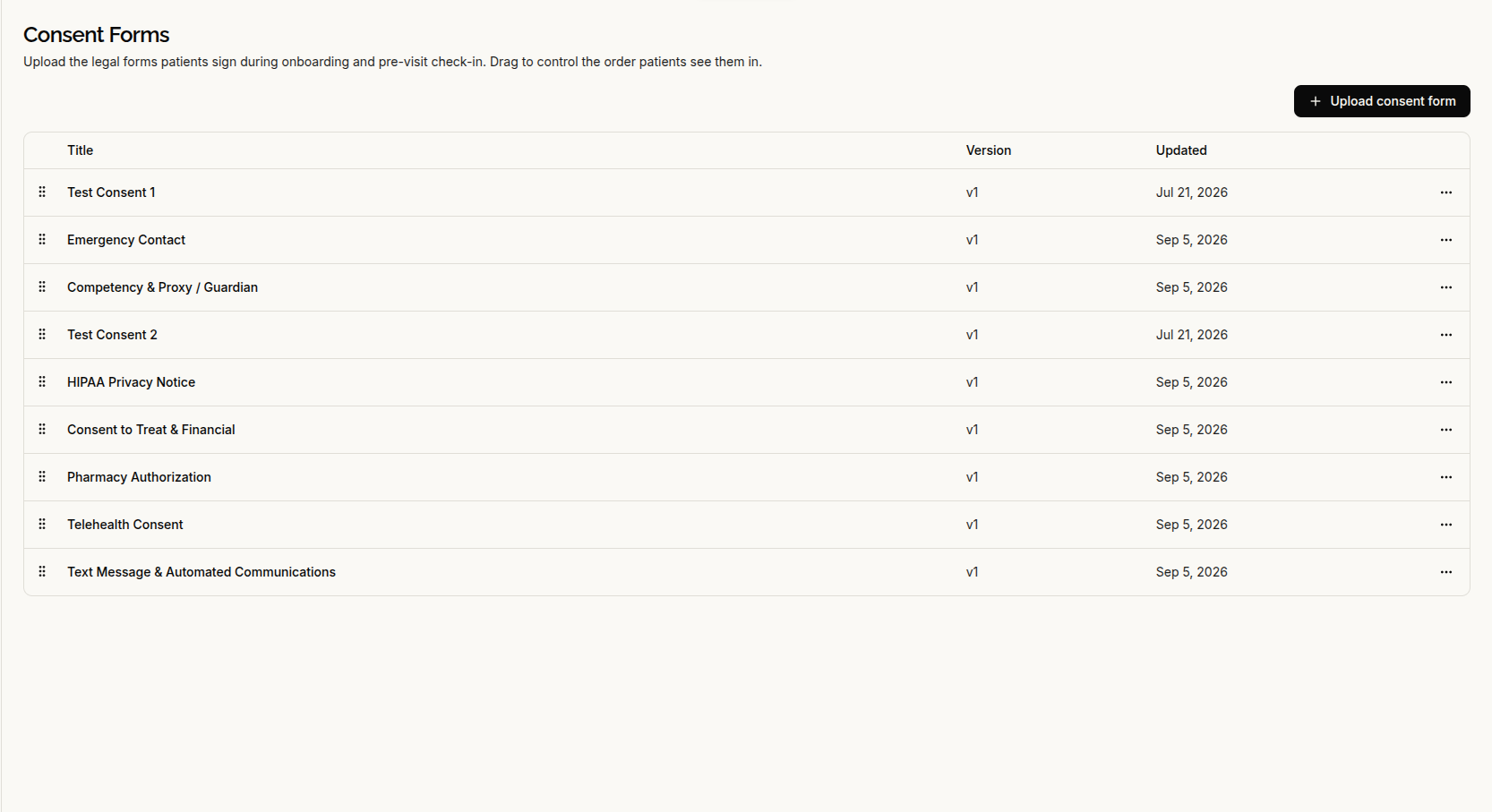The image size is (1492, 812).
Task: Open more options for Consent to Treat & Financial
Action: 1445,430
